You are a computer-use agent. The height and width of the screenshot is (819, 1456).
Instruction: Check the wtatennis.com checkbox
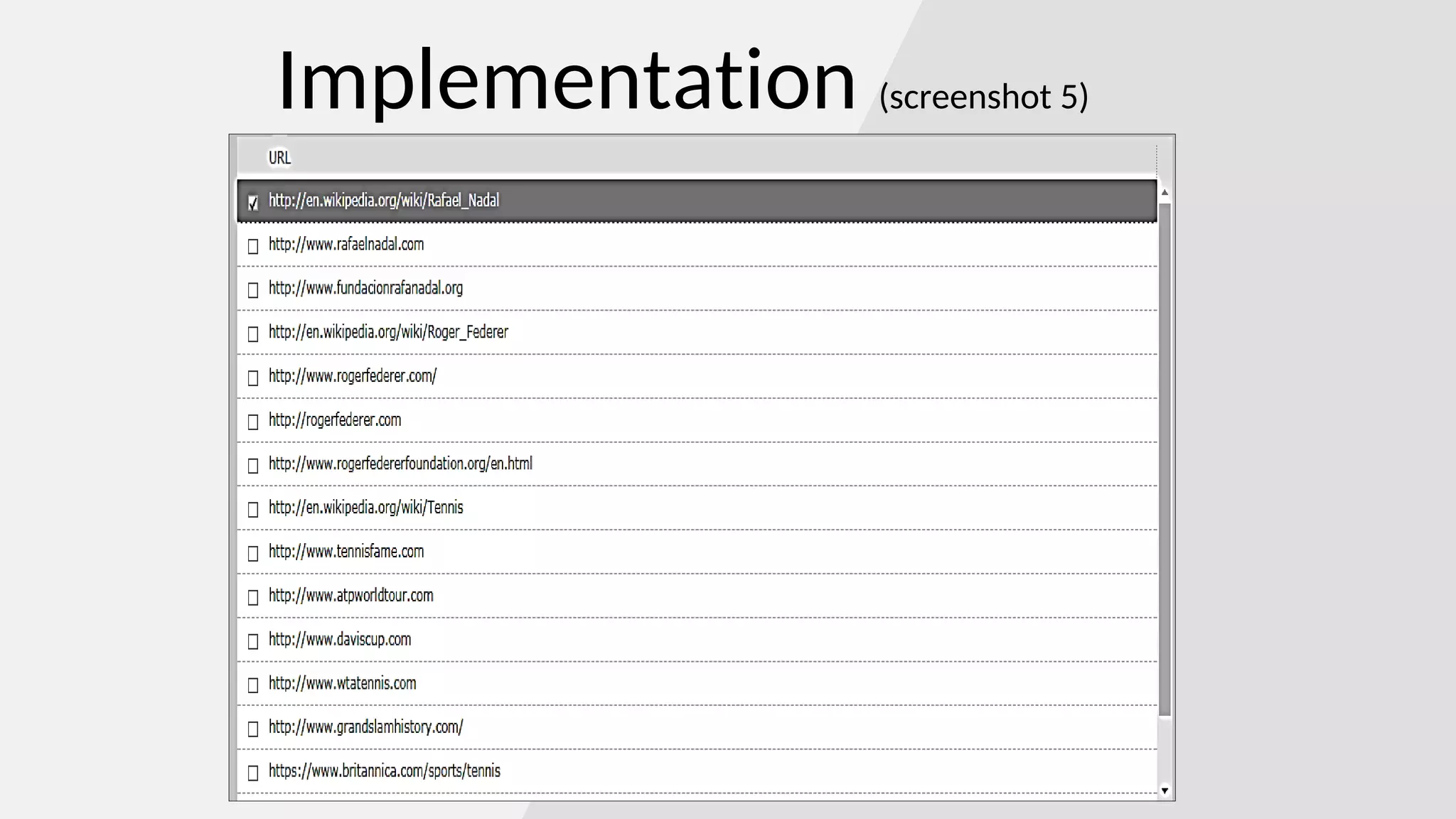click(253, 685)
